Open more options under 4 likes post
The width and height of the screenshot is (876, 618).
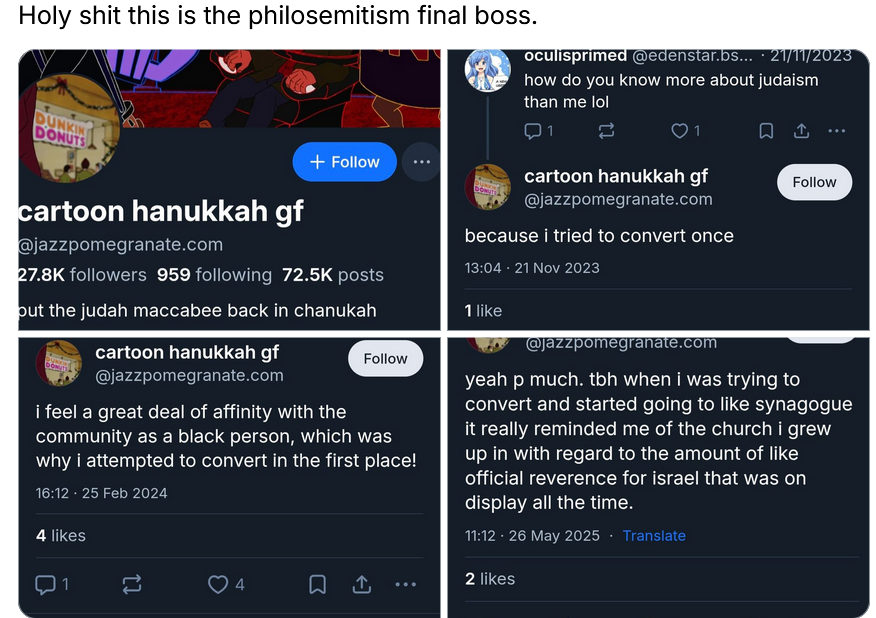click(x=405, y=584)
